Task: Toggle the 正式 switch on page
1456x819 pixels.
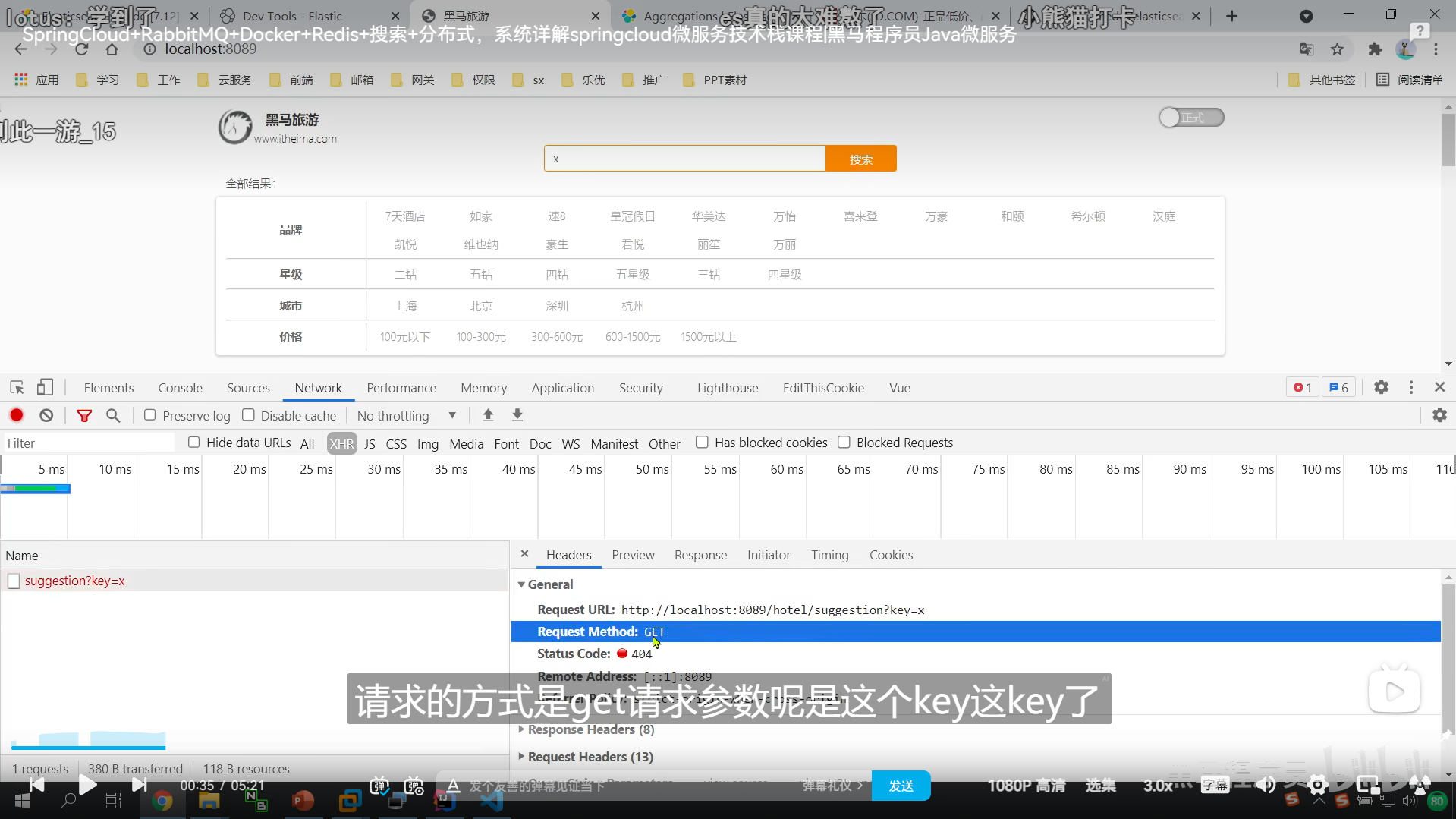Action: [x=1191, y=118]
